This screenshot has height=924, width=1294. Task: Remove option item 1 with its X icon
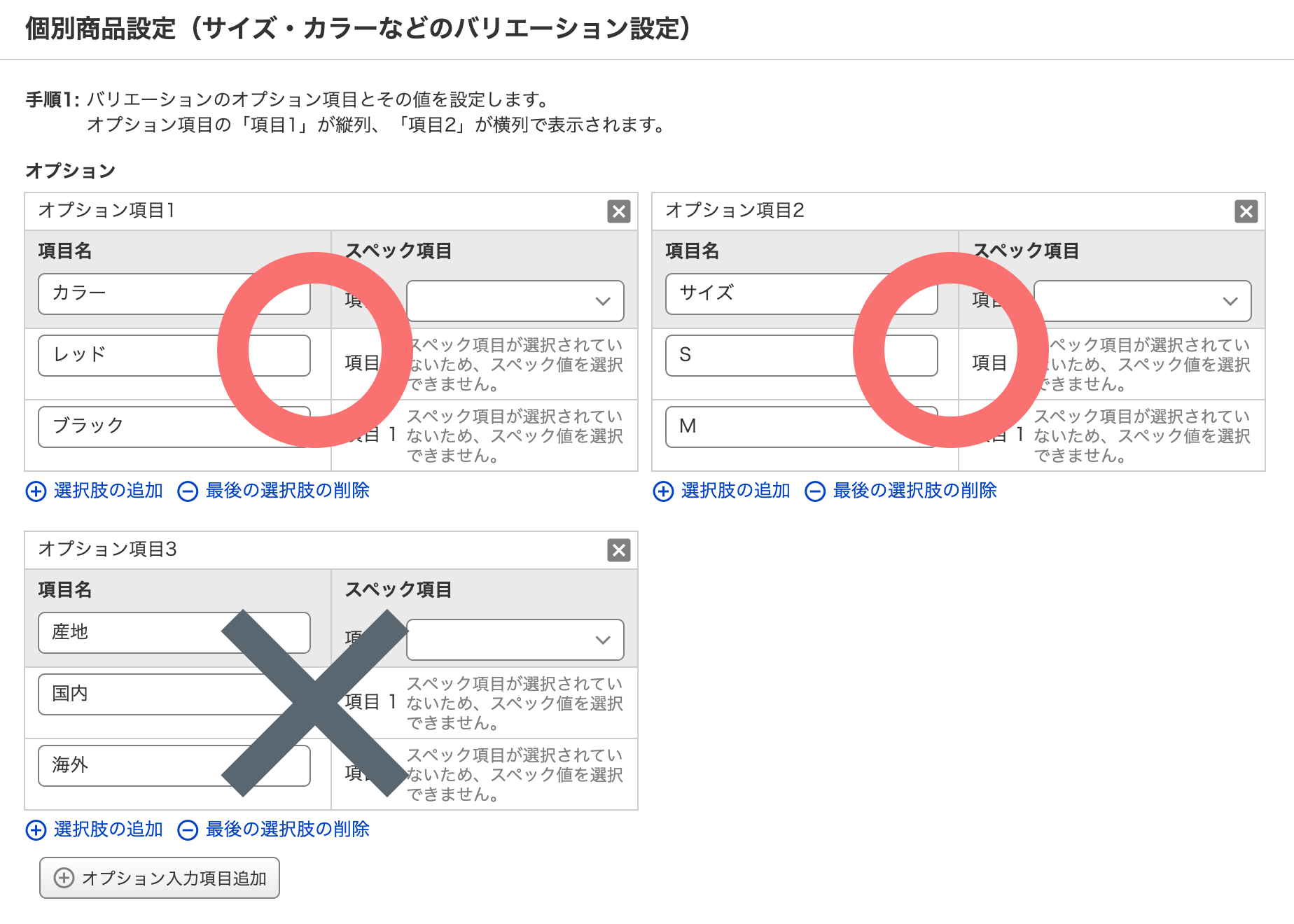(x=619, y=211)
